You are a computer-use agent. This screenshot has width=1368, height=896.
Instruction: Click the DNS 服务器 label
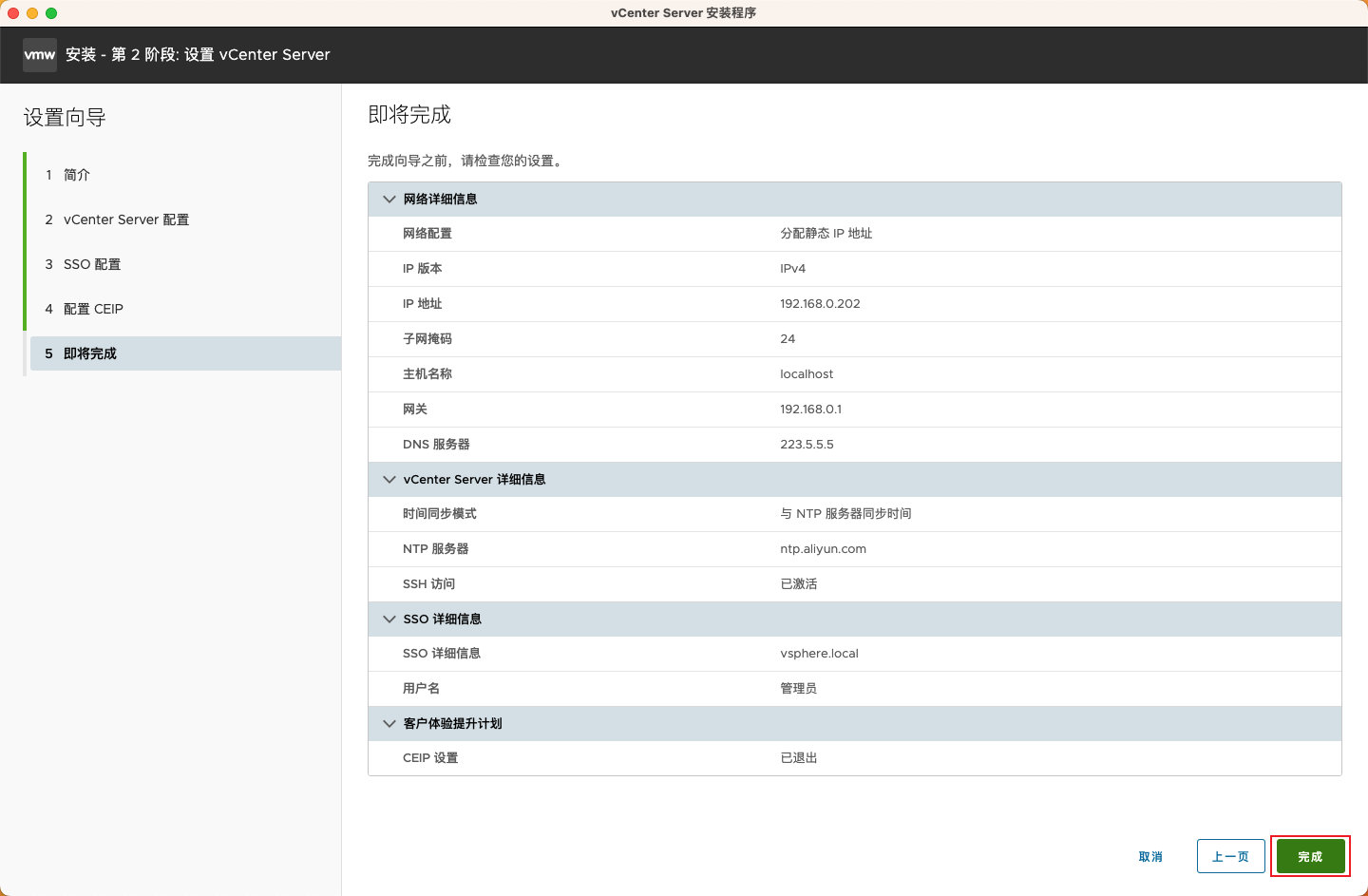point(436,445)
